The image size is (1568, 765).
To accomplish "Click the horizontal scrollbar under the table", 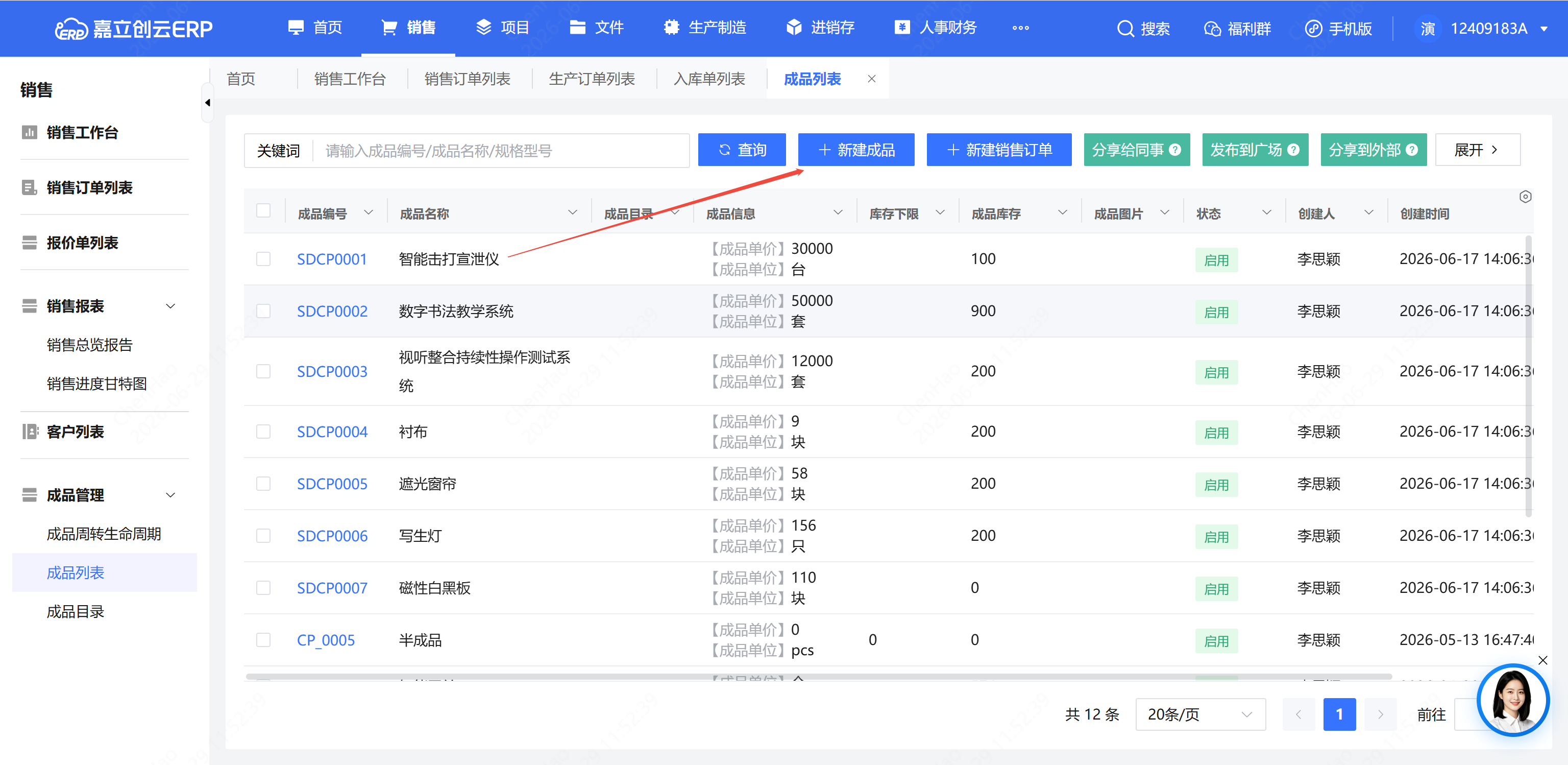I will (819, 676).
